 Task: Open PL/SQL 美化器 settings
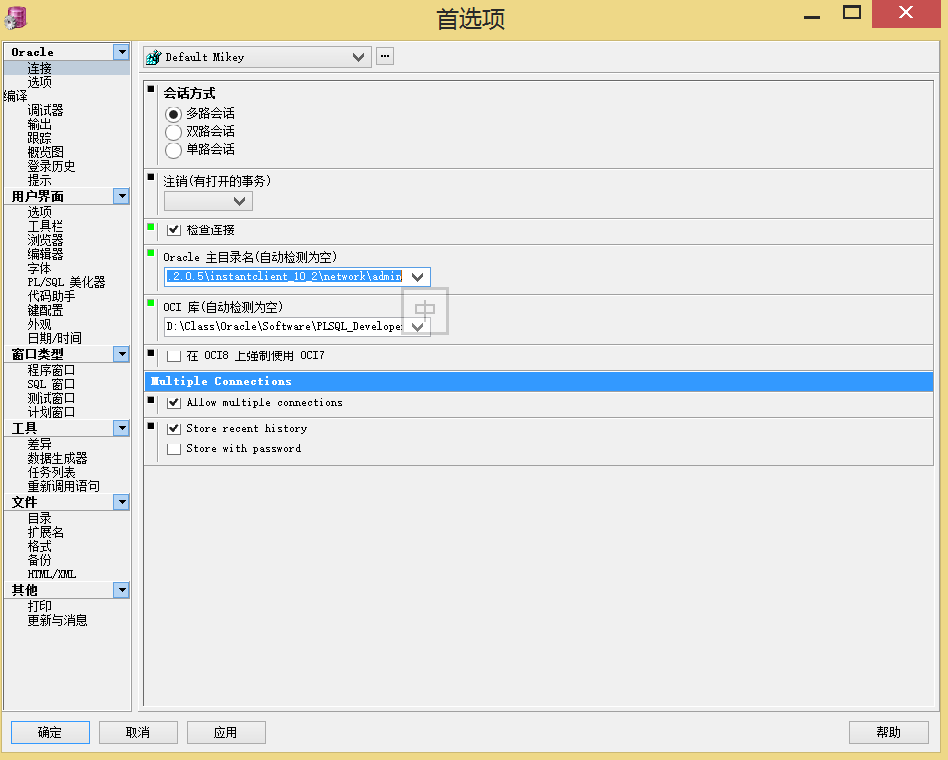[67, 282]
